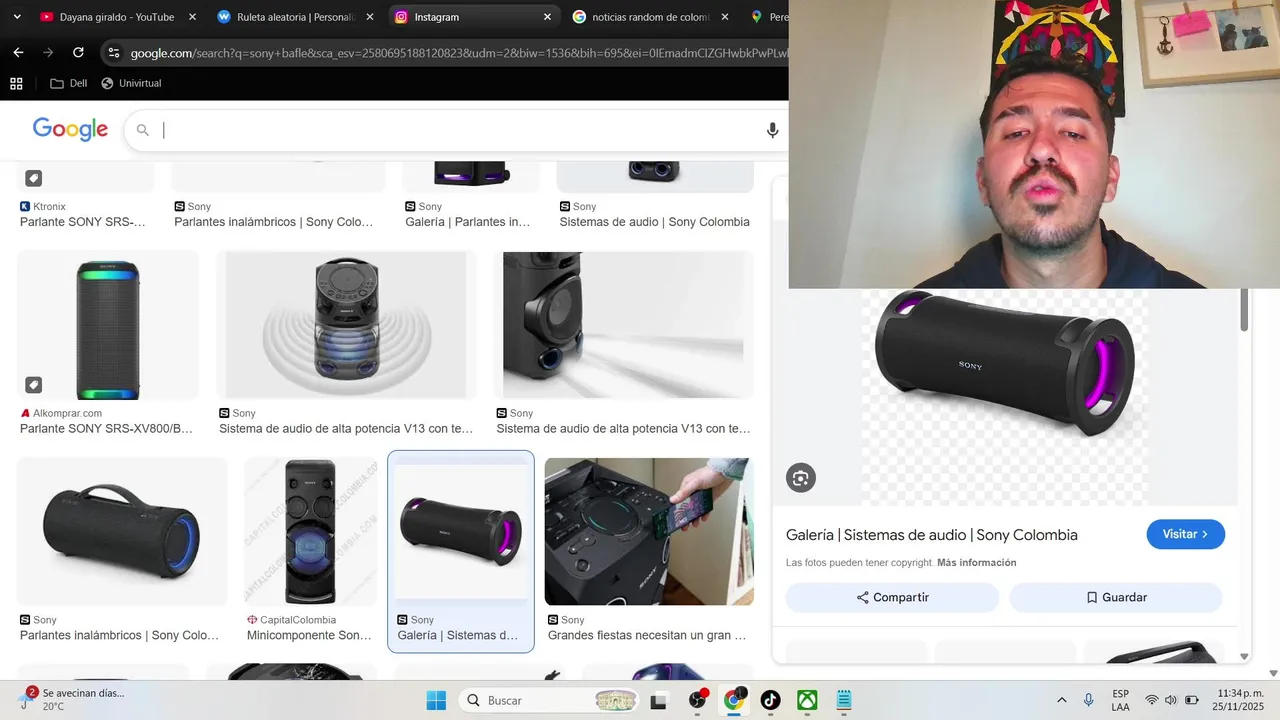Select the V13 side view speaker thumbnail
The height and width of the screenshot is (720, 1280).
coord(624,325)
